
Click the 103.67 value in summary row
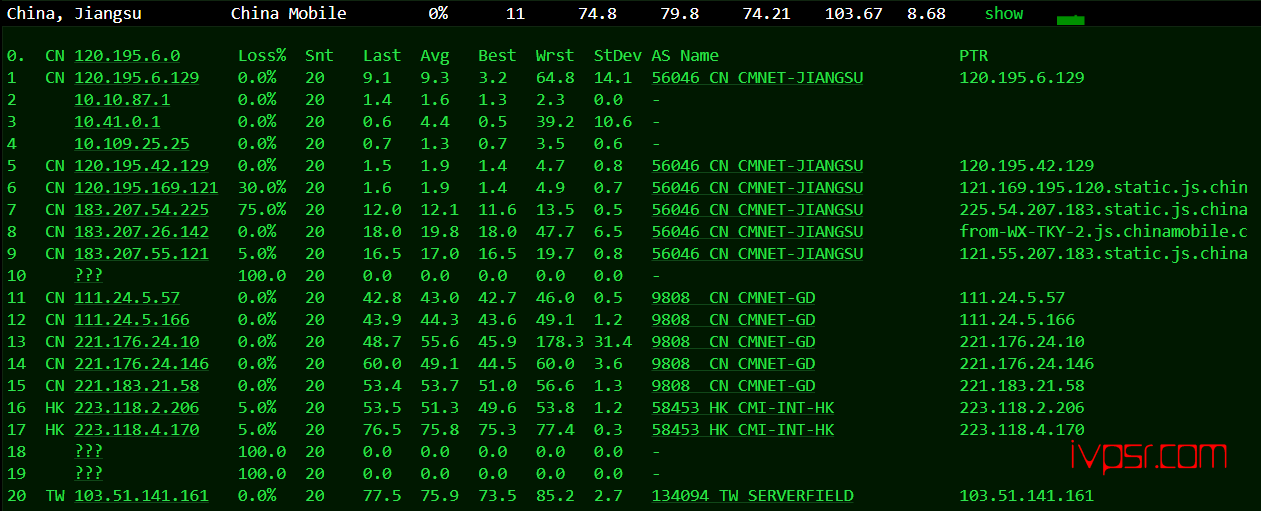pos(854,13)
